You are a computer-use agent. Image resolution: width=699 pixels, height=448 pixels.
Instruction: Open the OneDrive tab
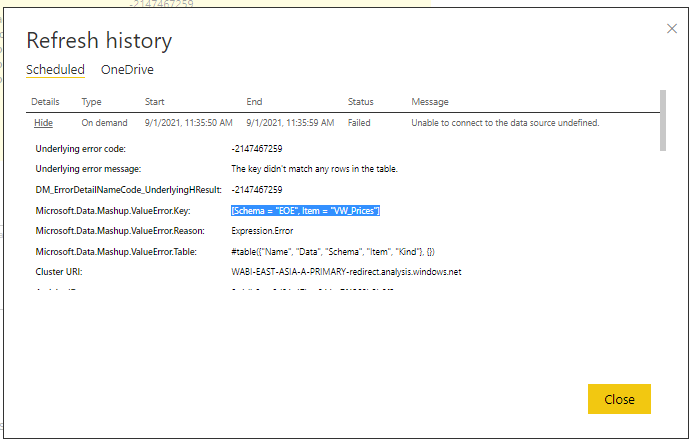click(x=127, y=70)
